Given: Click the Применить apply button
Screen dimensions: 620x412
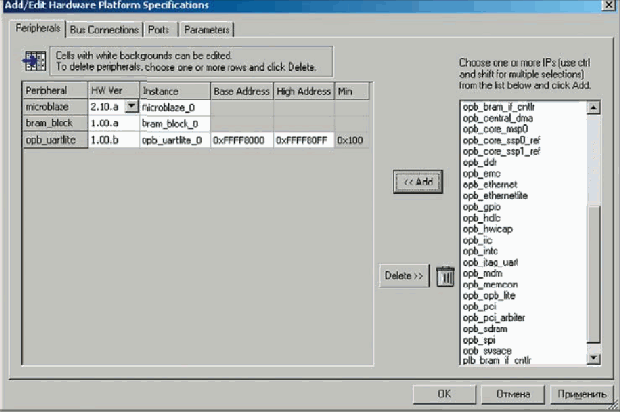Looking at the screenshot, I should tap(581, 393).
